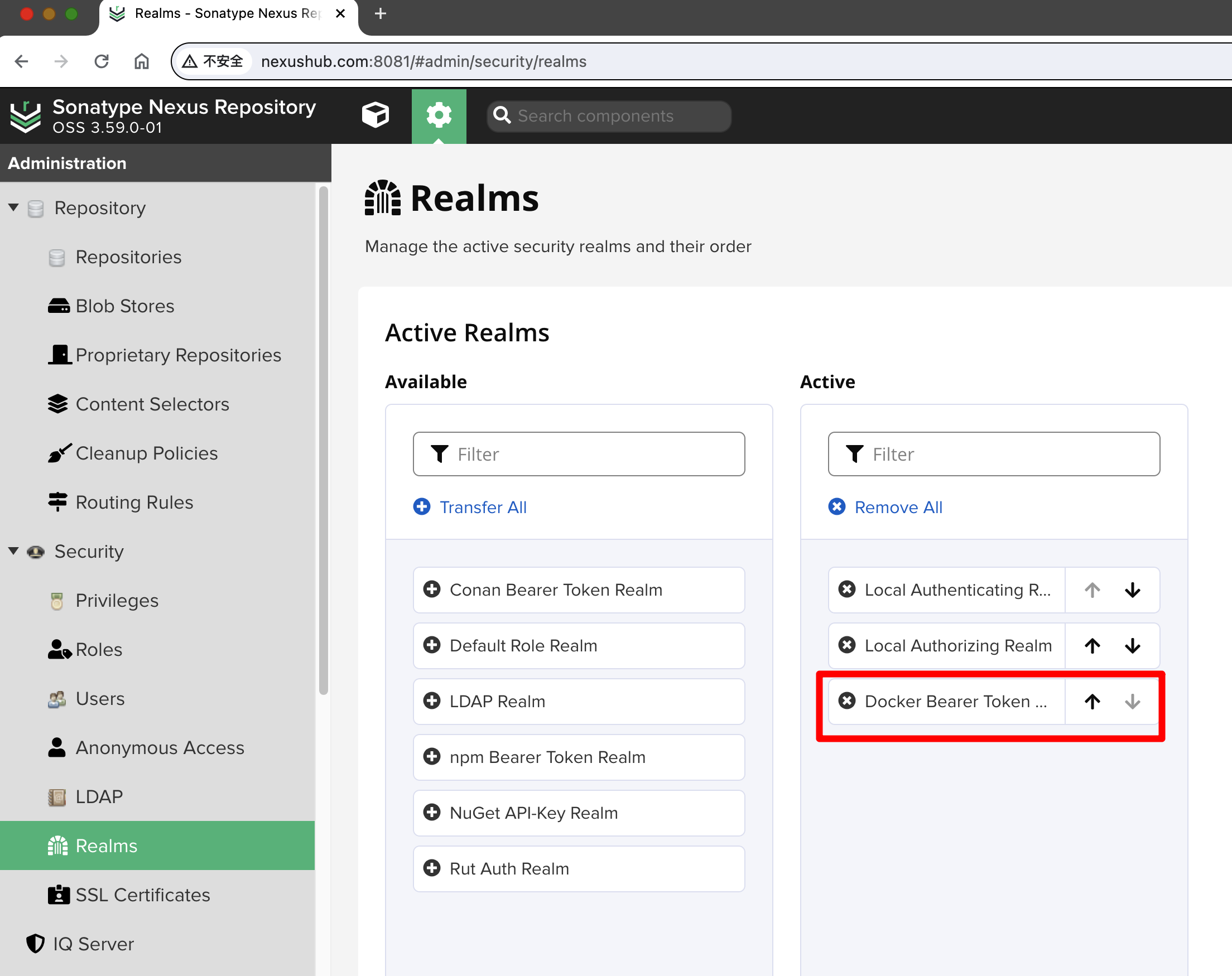Click the browser home icon

(x=142, y=61)
